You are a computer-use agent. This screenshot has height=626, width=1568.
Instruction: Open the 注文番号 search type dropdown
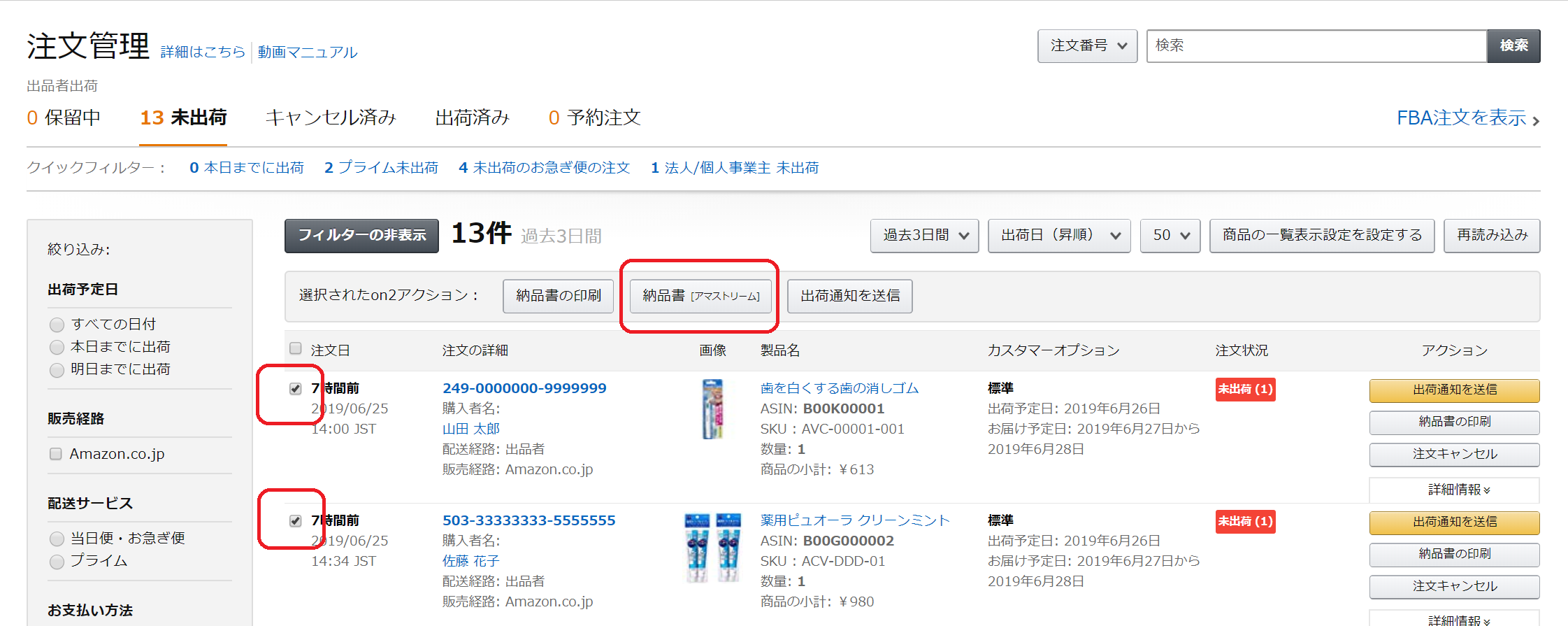[x=1087, y=46]
